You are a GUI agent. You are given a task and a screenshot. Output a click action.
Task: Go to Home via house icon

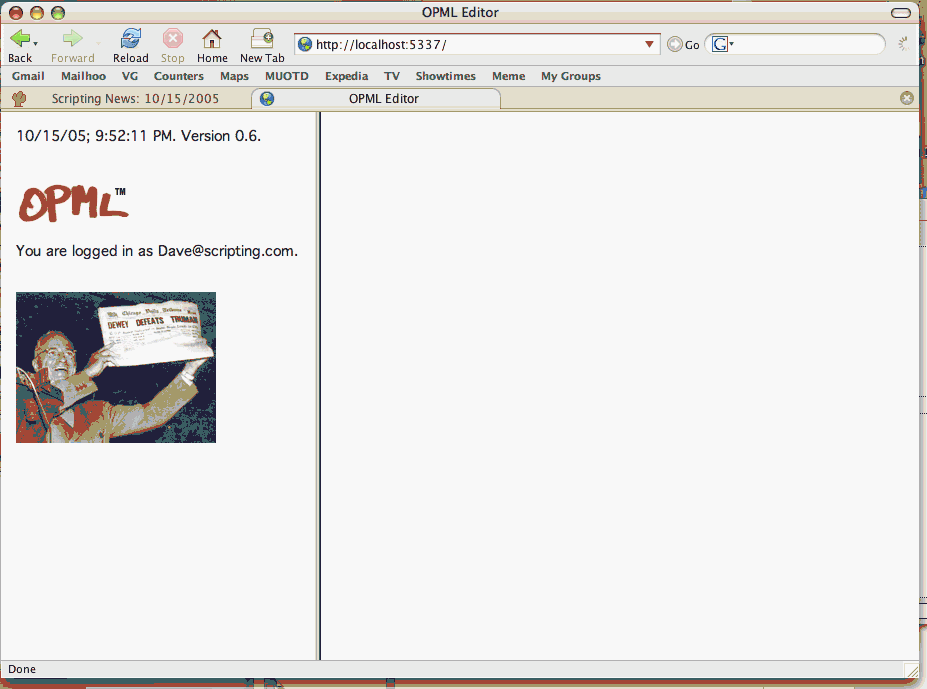click(211, 39)
